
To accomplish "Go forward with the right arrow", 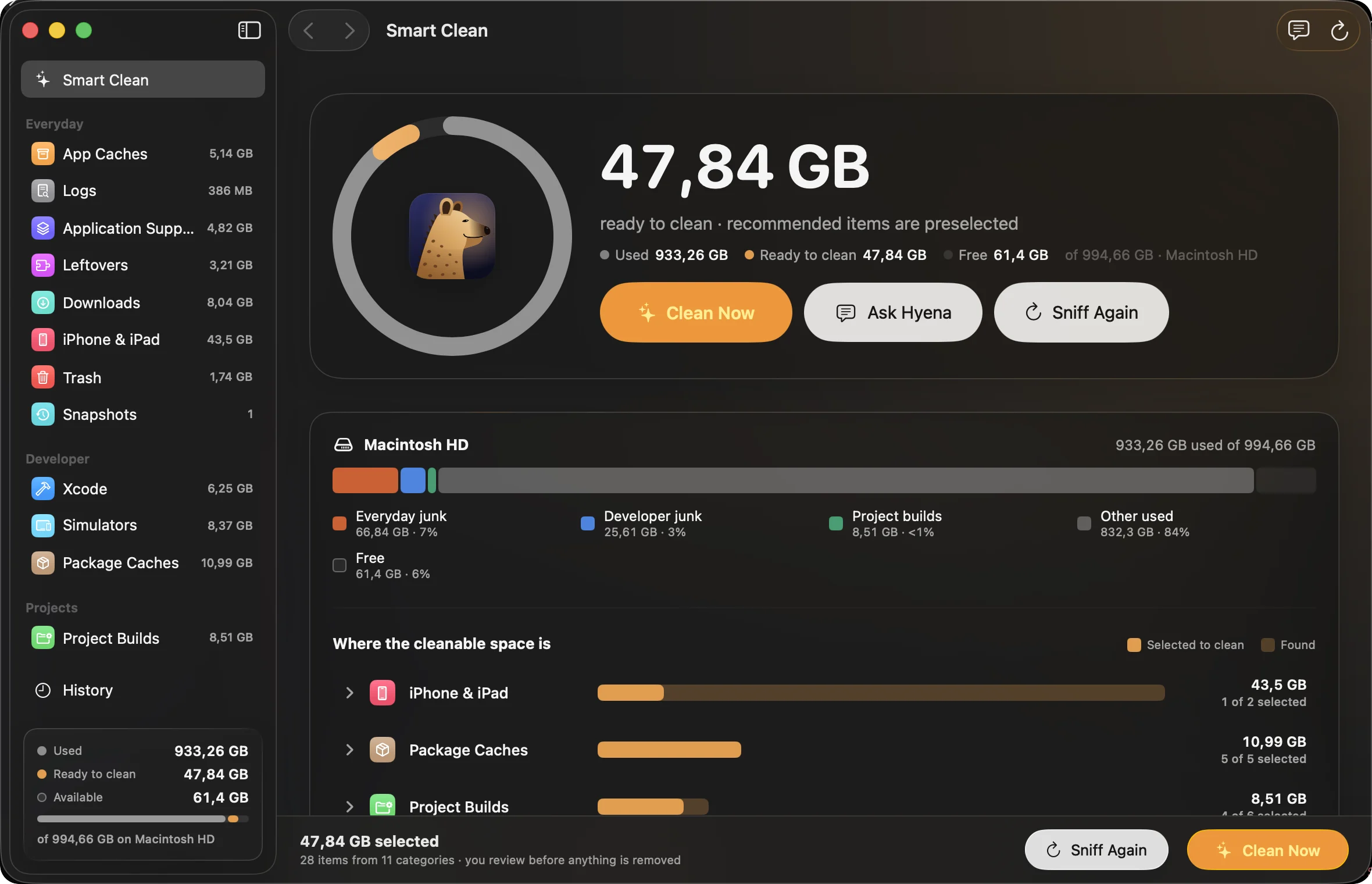I will tap(349, 30).
